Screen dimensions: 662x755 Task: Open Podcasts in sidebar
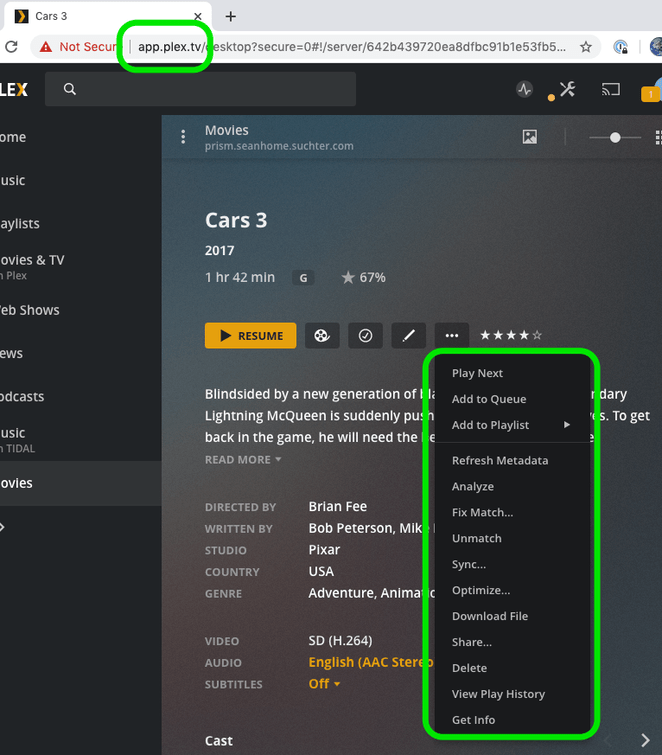(80, 397)
